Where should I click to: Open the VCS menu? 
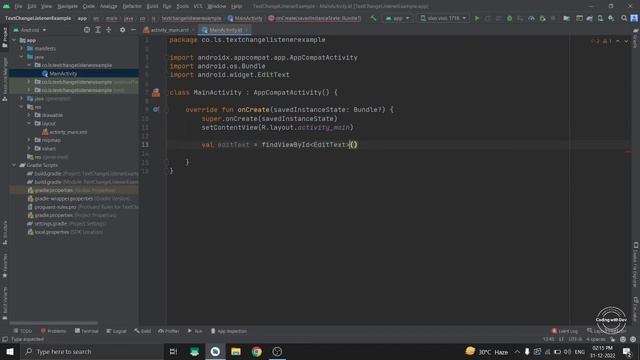click(198, 6)
